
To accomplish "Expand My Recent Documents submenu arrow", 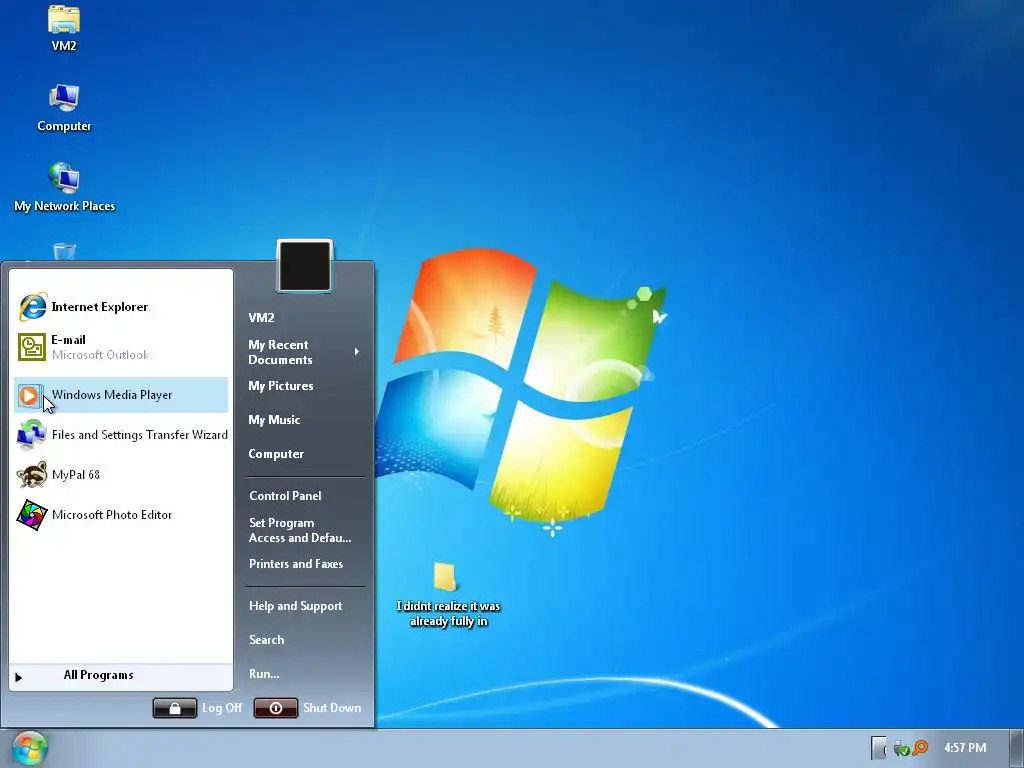I will pyautogui.click(x=357, y=352).
